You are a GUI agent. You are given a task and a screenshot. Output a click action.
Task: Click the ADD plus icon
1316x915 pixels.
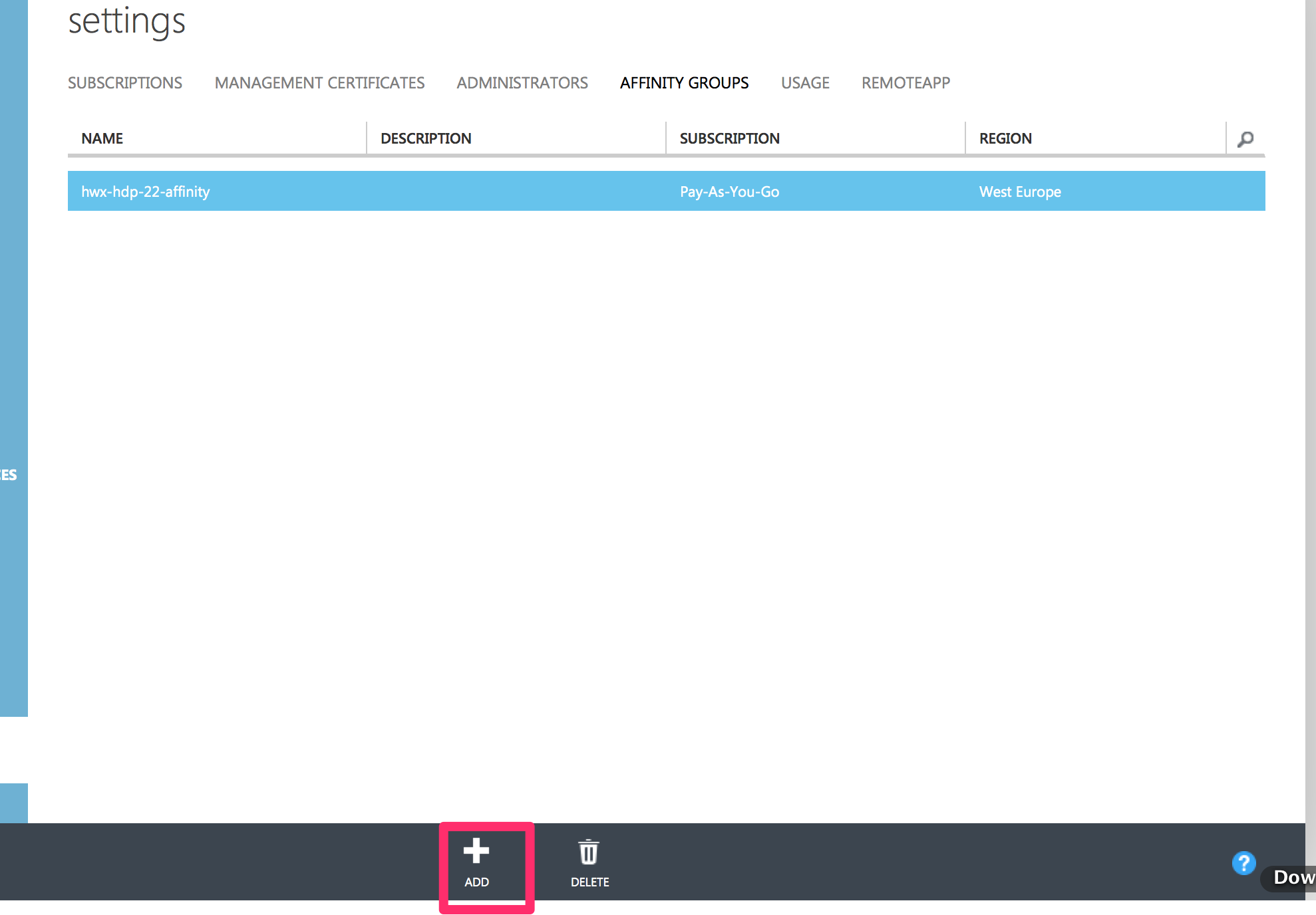pyautogui.click(x=476, y=850)
